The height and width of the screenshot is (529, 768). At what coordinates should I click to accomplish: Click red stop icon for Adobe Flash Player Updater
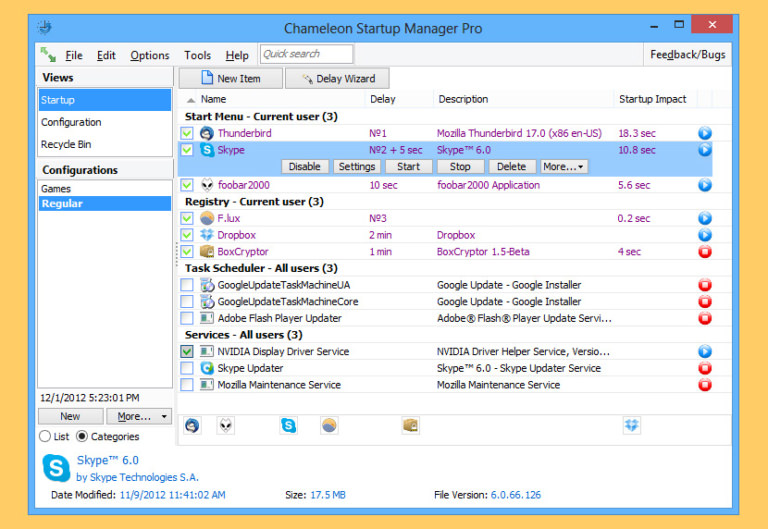point(705,318)
